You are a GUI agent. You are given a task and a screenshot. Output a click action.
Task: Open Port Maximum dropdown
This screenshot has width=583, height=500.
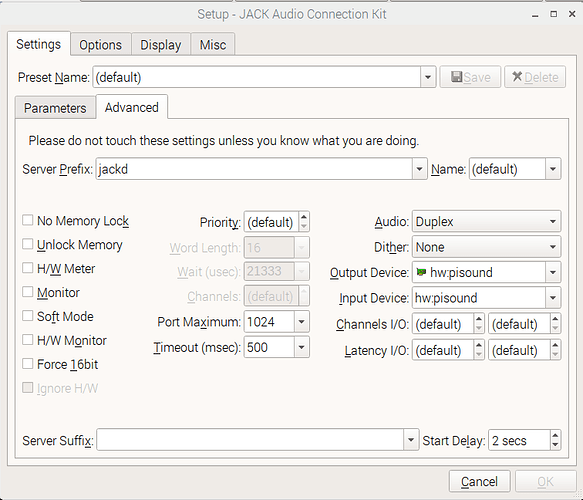pos(302,322)
